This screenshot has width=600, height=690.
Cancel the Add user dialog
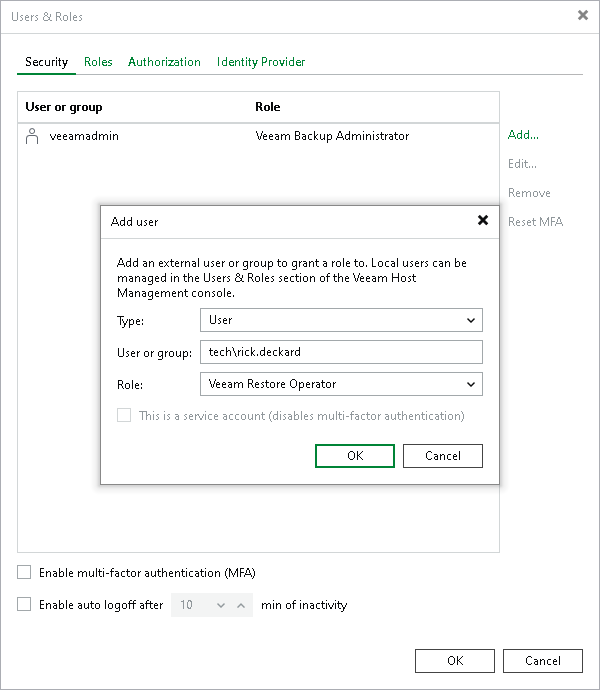442,456
